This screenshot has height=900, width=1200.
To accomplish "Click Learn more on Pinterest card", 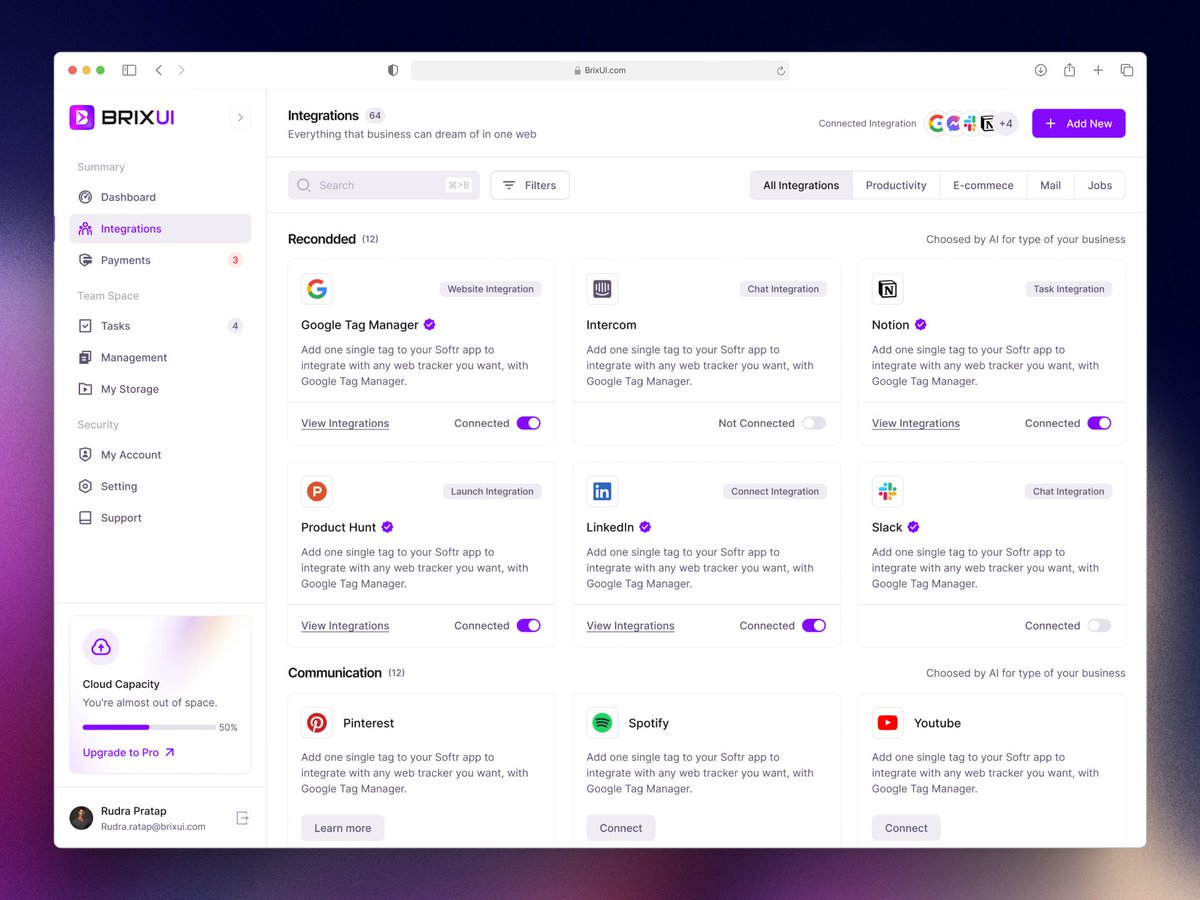I will click(x=343, y=828).
